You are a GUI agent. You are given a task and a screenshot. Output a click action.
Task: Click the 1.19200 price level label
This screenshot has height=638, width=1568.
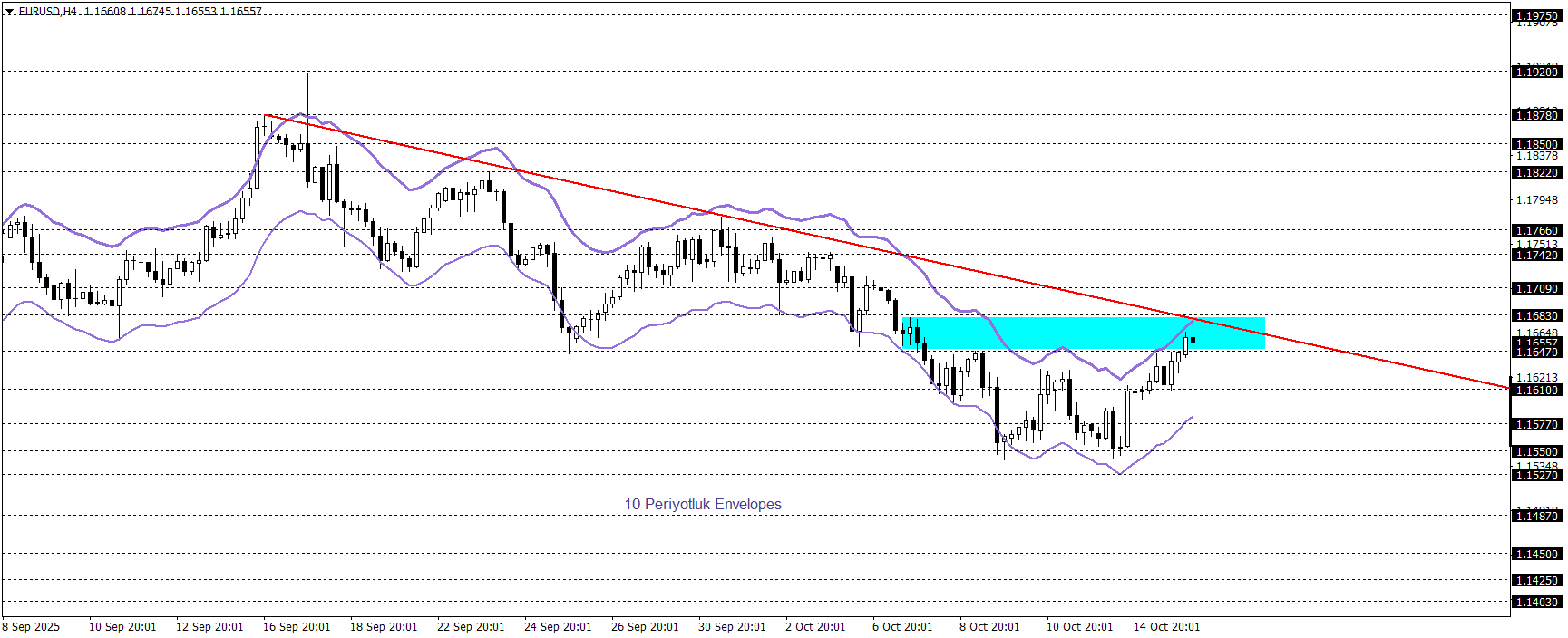(x=1537, y=72)
